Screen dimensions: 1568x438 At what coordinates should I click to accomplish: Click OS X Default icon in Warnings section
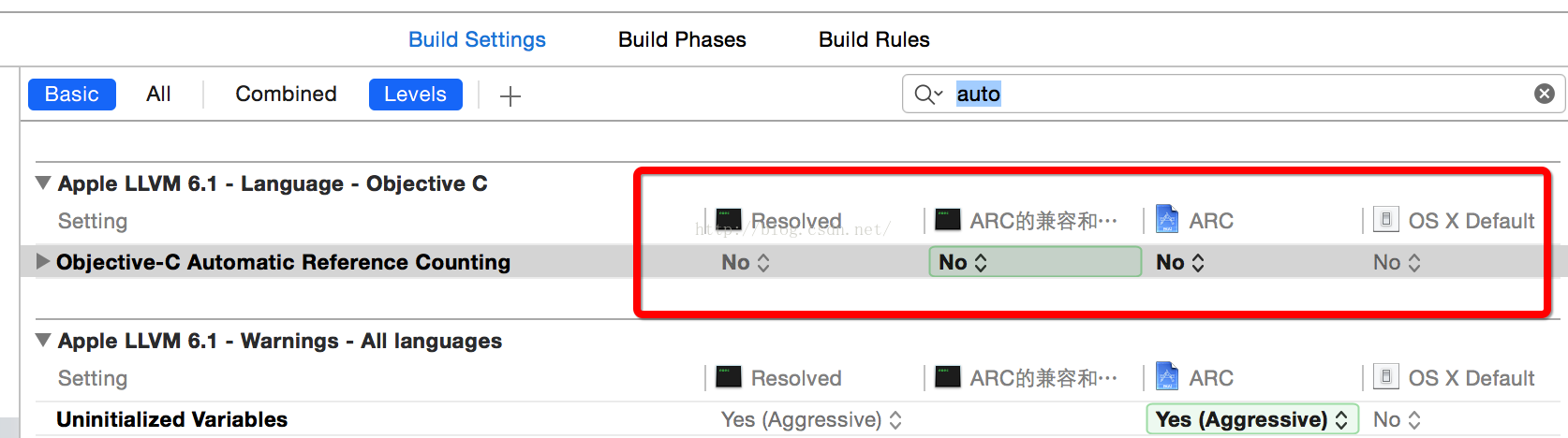[1385, 376]
